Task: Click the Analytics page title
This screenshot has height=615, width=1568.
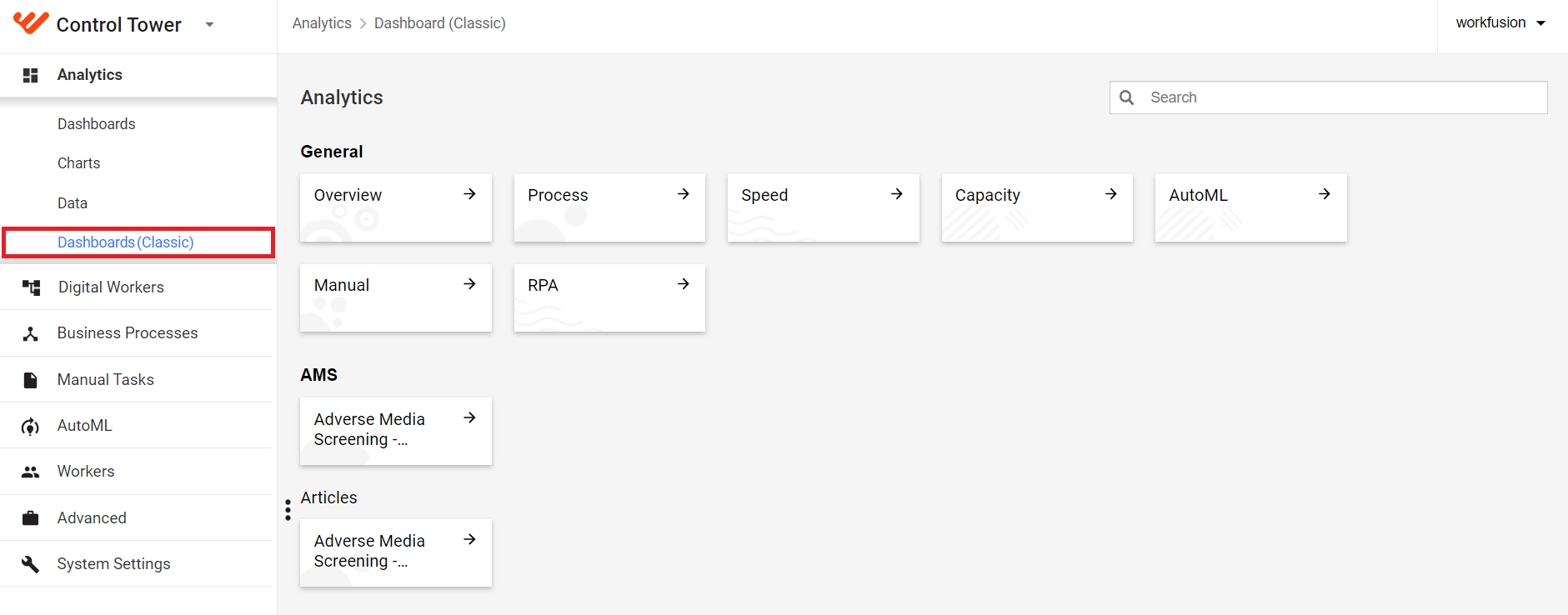Action: pos(342,97)
